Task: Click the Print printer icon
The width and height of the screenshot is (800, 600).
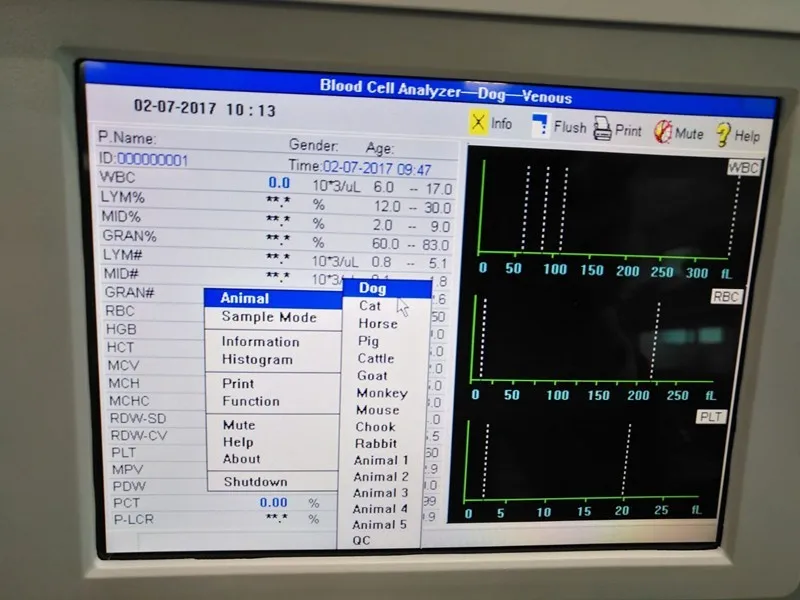Action: (x=603, y=129)
